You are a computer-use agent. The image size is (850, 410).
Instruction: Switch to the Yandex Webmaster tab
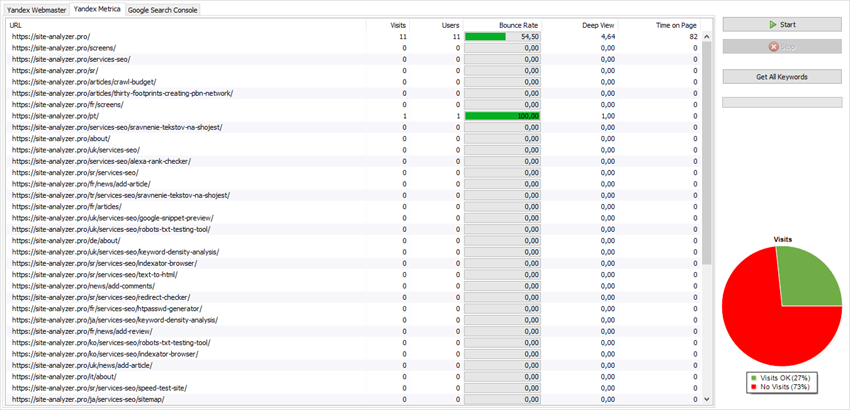click(36, 10)
